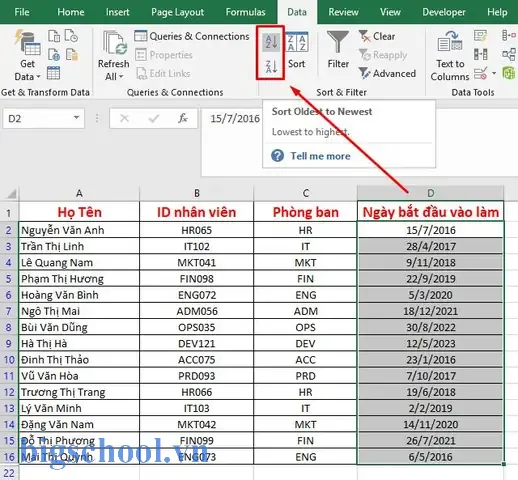Open Advanced filter options
Viewport: 518px width, 480px height.
click(387, 73)
